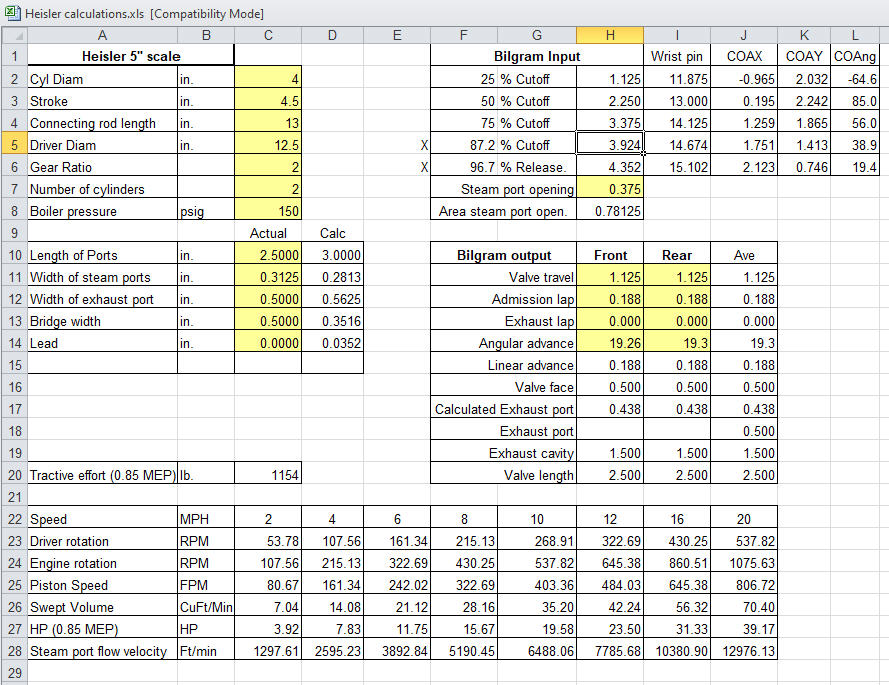Select column L header
This screenshot has height=685, width=889.
859,35
